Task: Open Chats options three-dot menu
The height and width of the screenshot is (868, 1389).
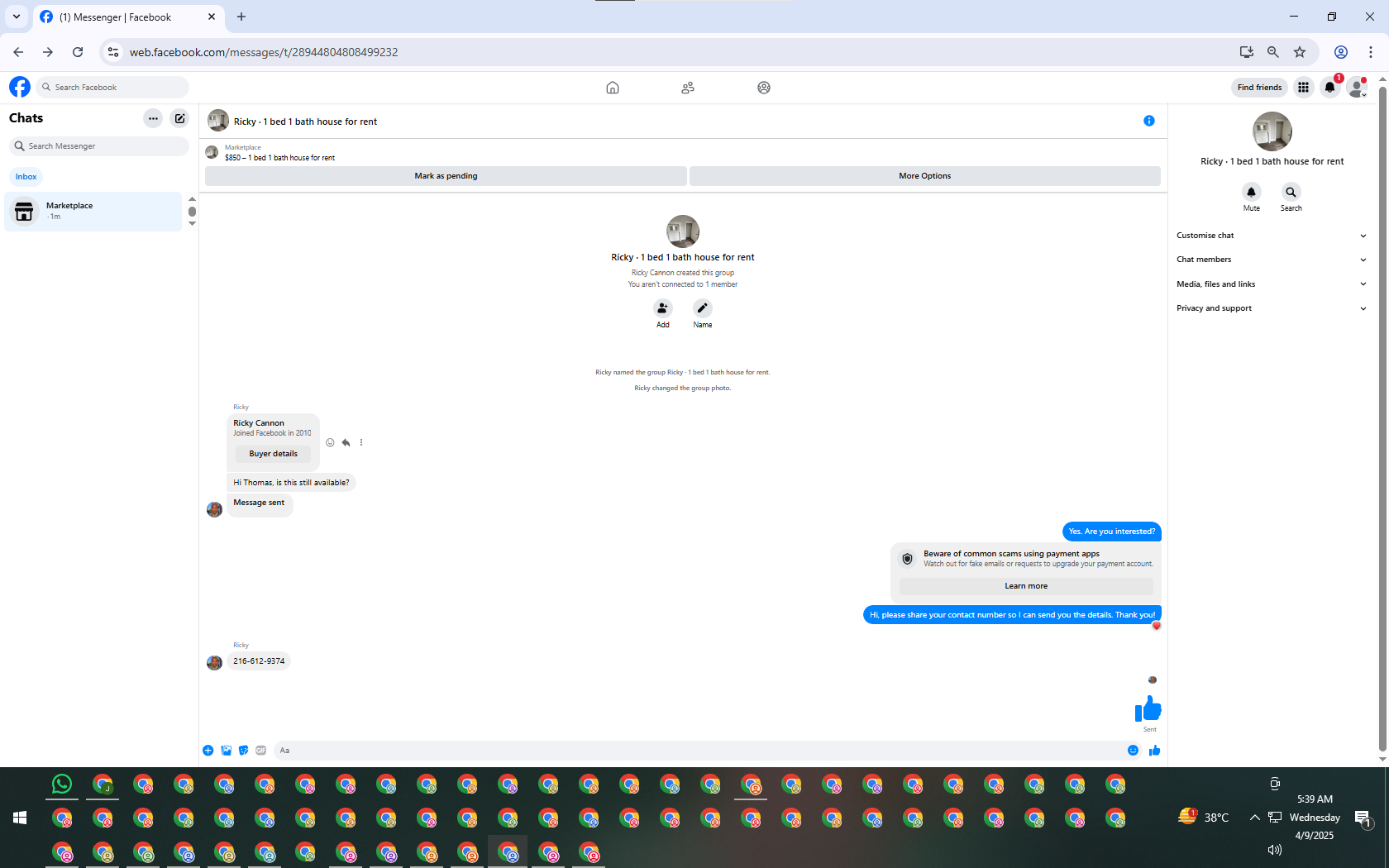Action: pyautogui.click(x=153, y=118)
